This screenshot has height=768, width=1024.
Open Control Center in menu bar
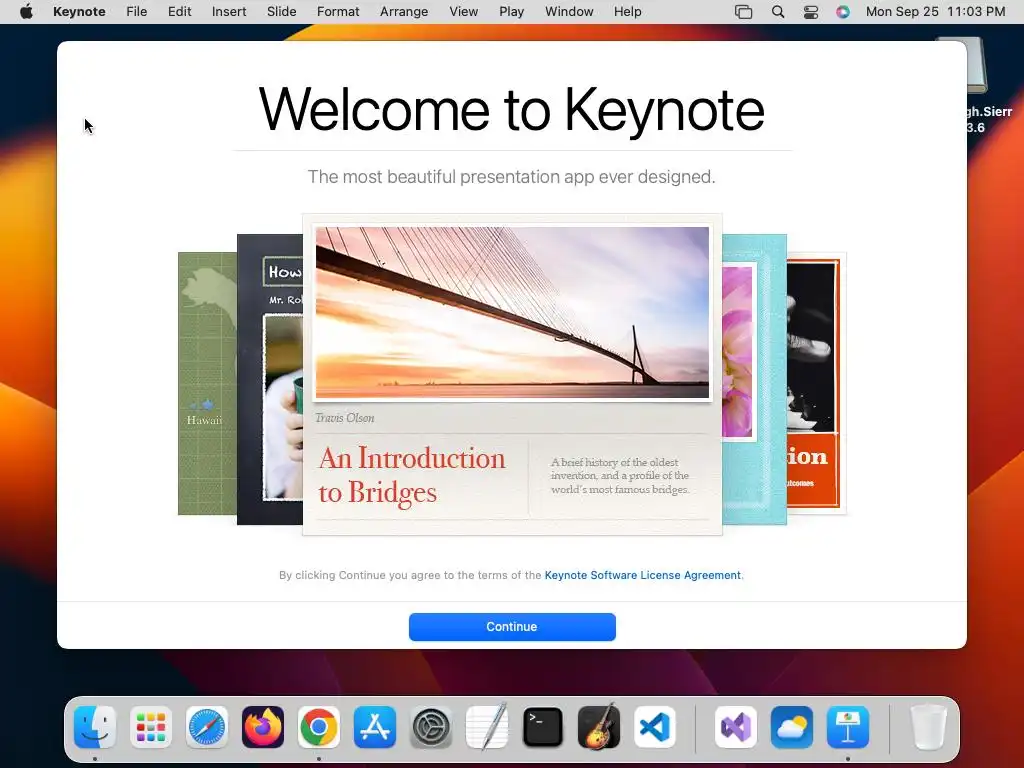(810, 12)
